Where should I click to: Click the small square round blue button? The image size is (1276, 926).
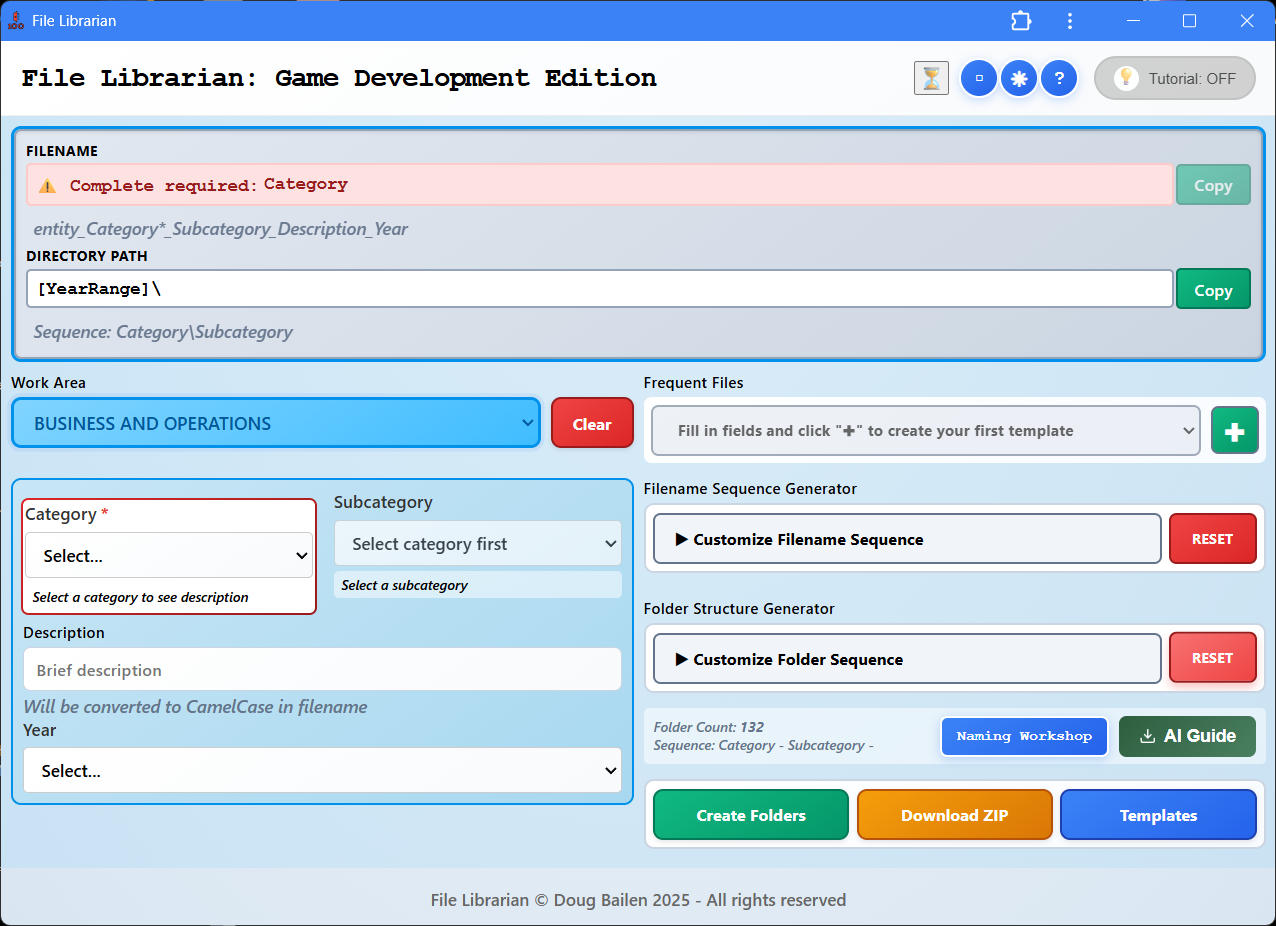pyautogui.click(x=979, y=78)
